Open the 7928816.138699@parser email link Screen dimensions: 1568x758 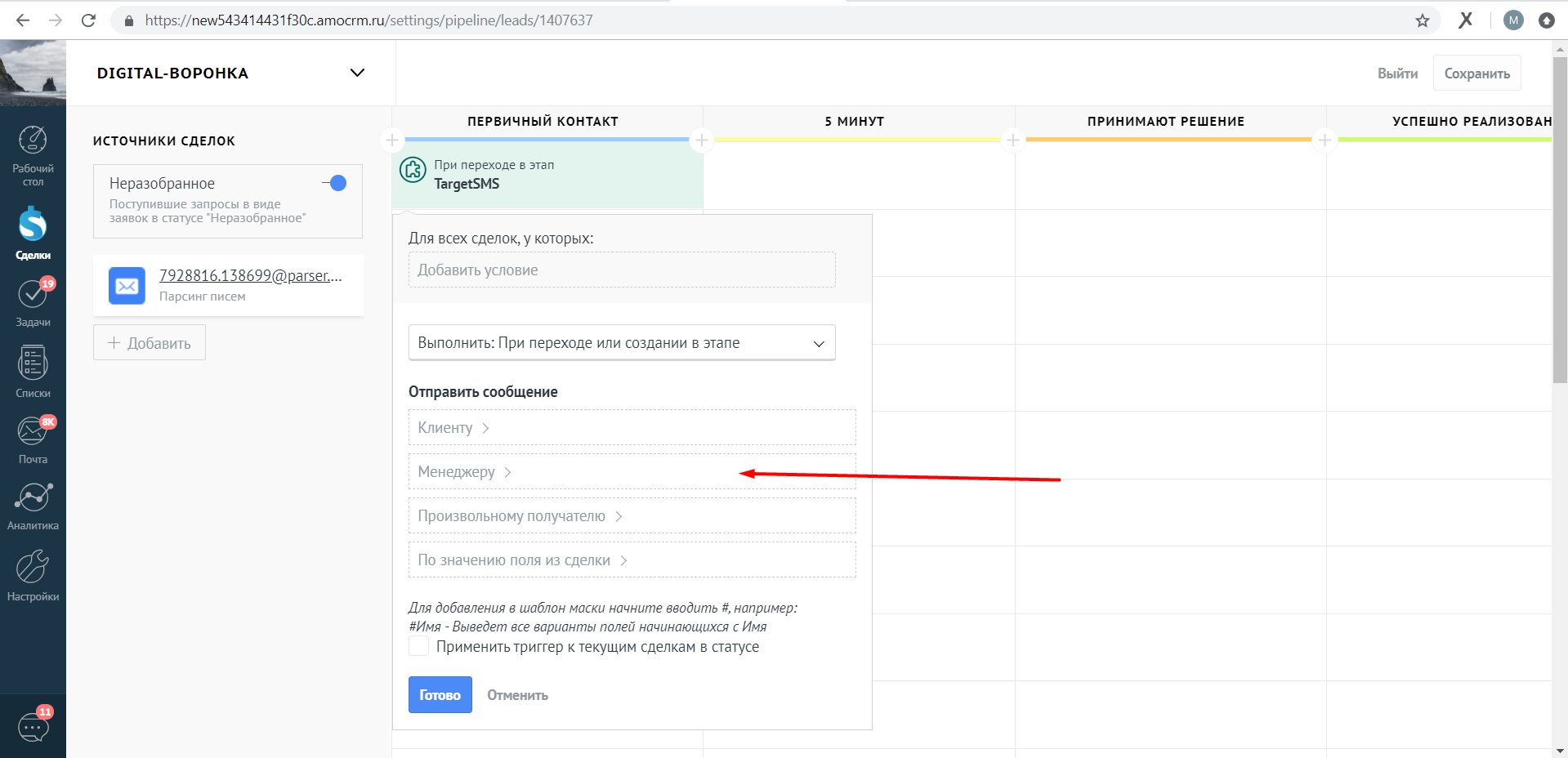click(250, 276)
